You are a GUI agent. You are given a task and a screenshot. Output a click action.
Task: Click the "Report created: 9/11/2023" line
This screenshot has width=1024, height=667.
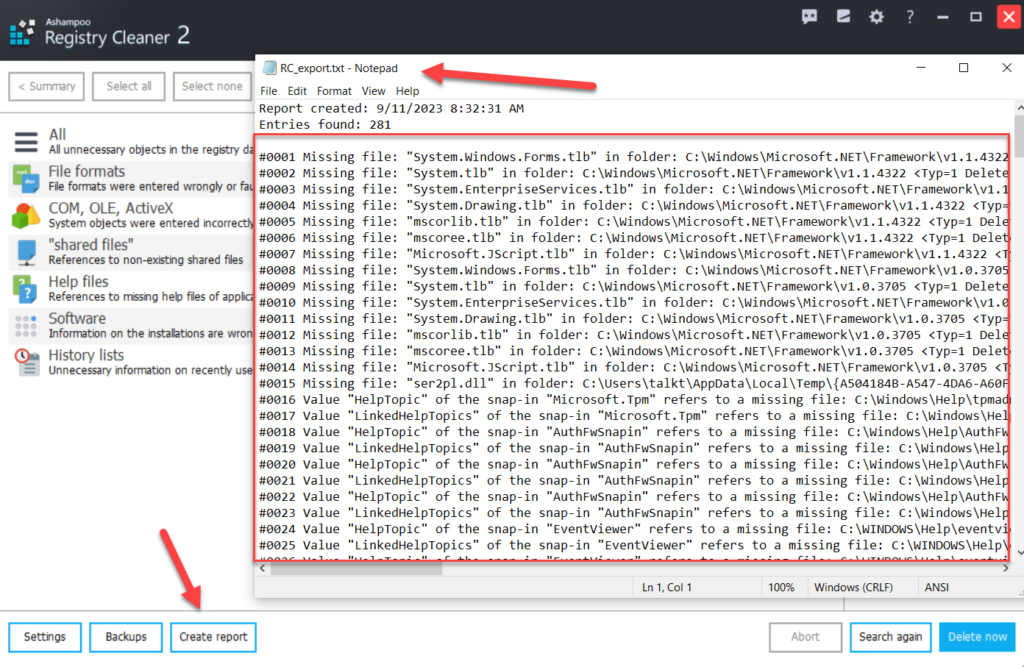pos(391,108)
